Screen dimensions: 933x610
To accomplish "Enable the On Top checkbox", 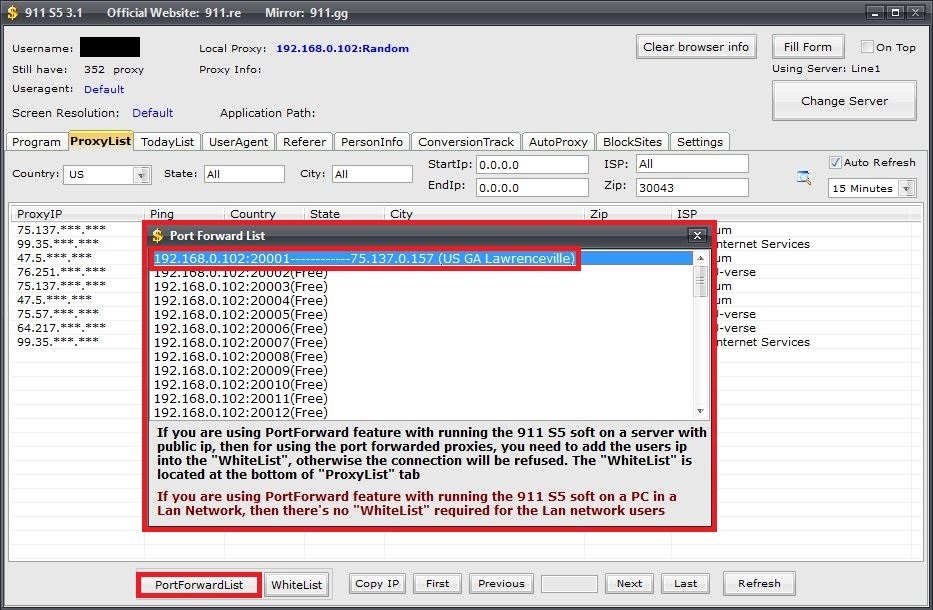I will (x=867, y=46).
